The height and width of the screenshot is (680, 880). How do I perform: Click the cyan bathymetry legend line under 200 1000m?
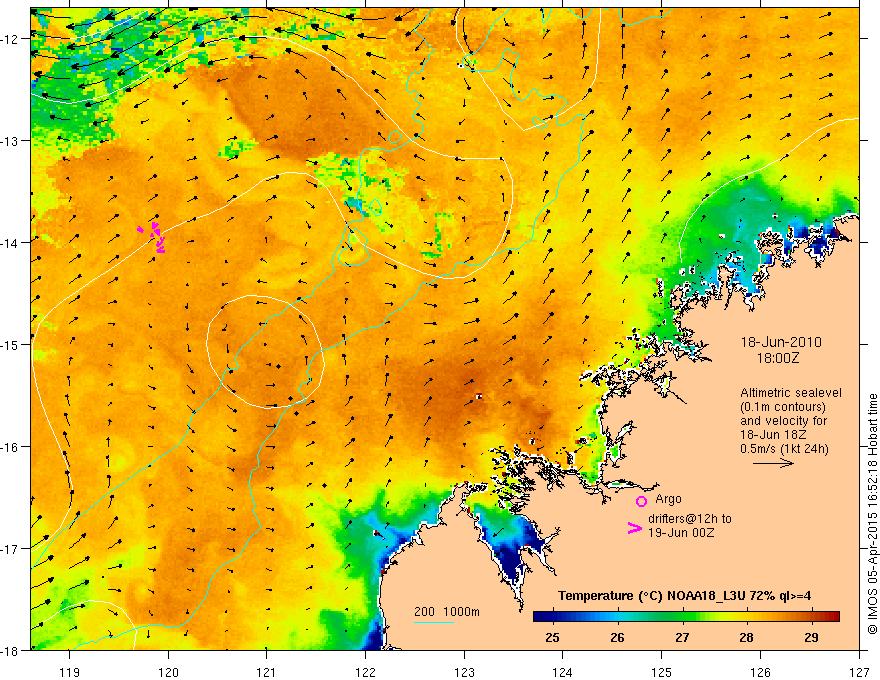pos(434,622)
